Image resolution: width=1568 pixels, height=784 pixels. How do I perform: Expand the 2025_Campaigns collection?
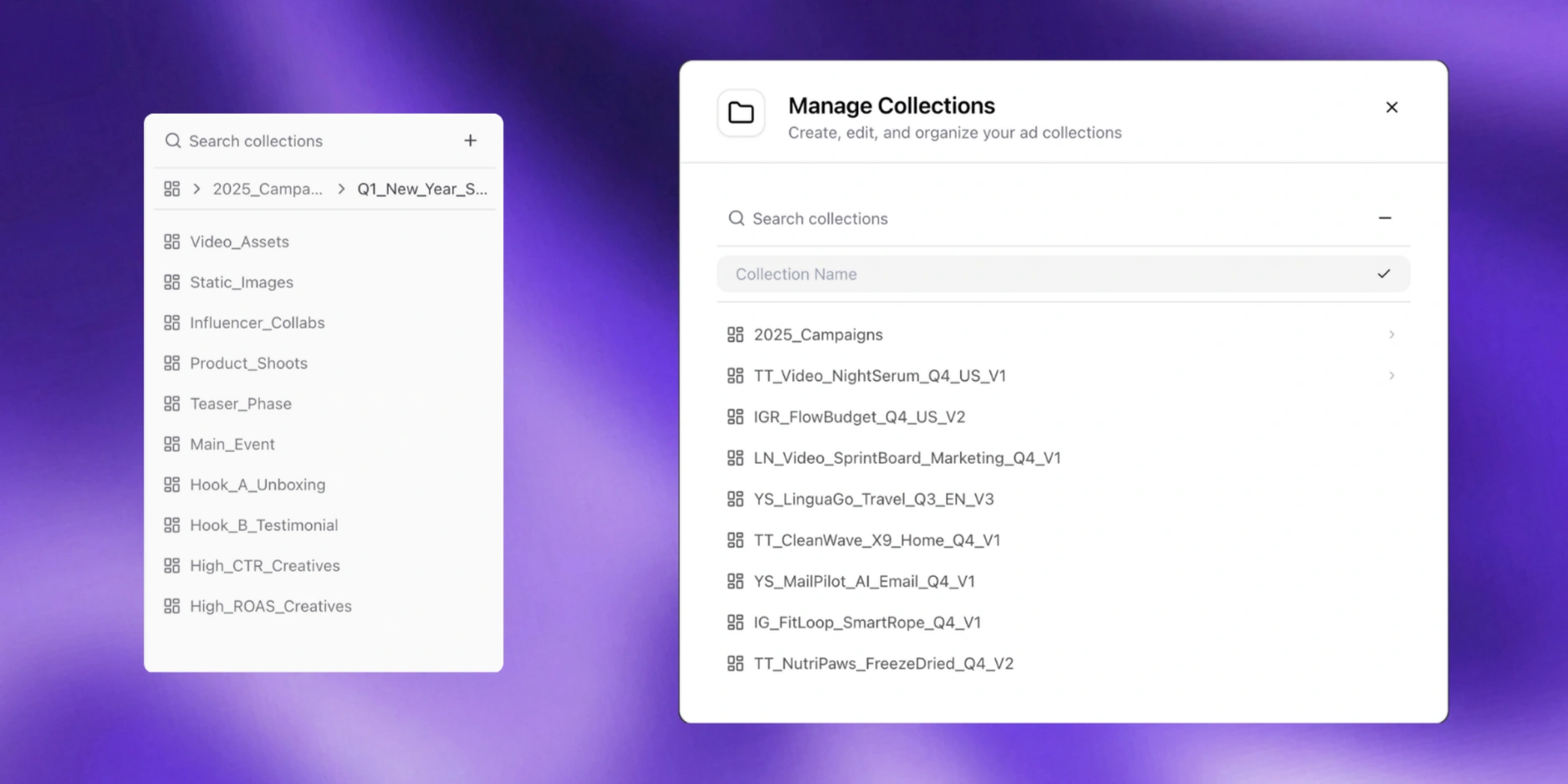click(1392, 334)
